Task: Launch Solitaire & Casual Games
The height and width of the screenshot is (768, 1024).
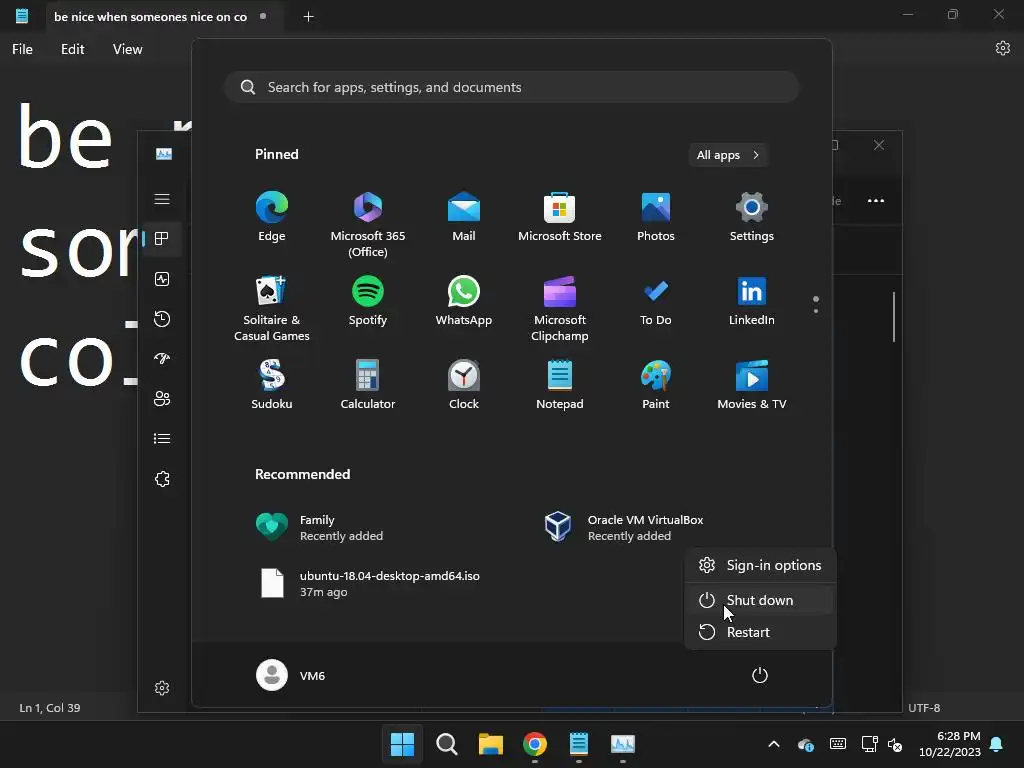Action: click(x=272, y=308)
